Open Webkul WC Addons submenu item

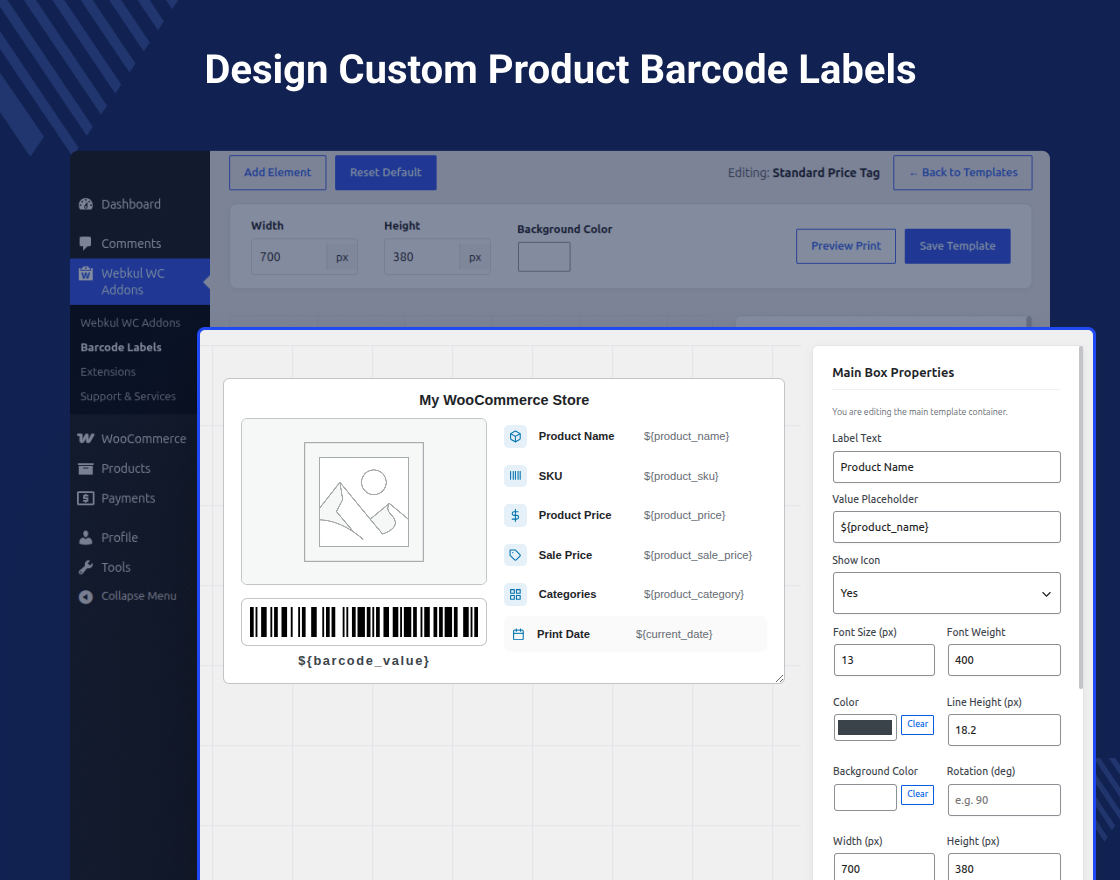(x=130, y=323)
